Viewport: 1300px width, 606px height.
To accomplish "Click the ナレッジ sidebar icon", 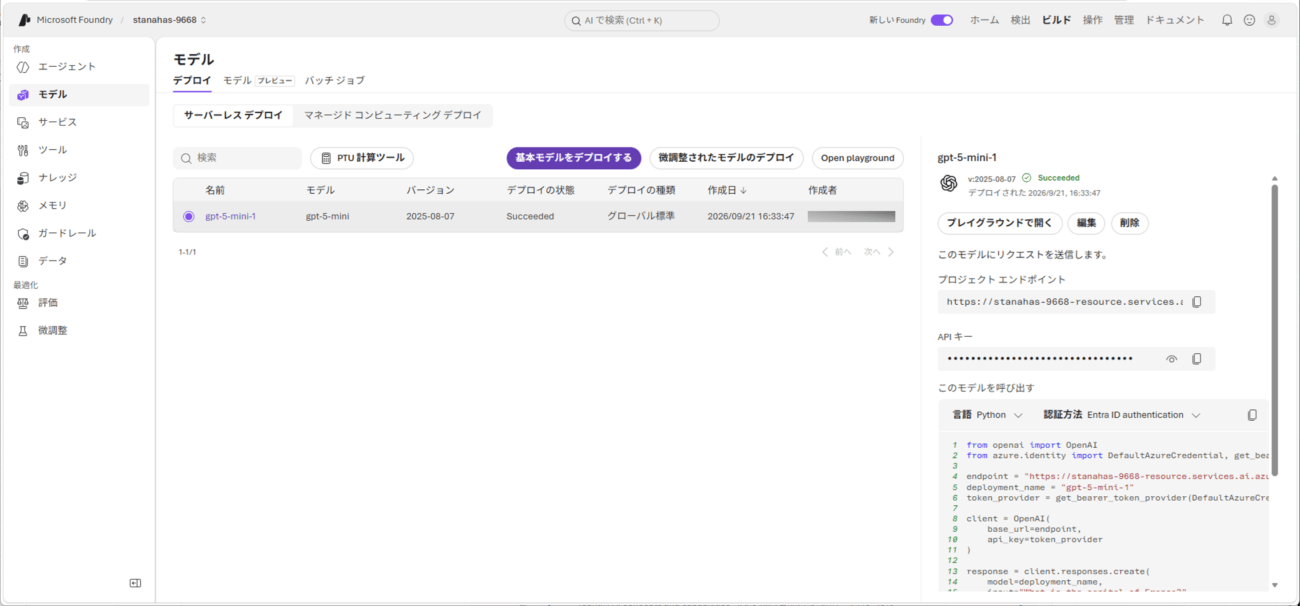I will [x=23, y=178].
